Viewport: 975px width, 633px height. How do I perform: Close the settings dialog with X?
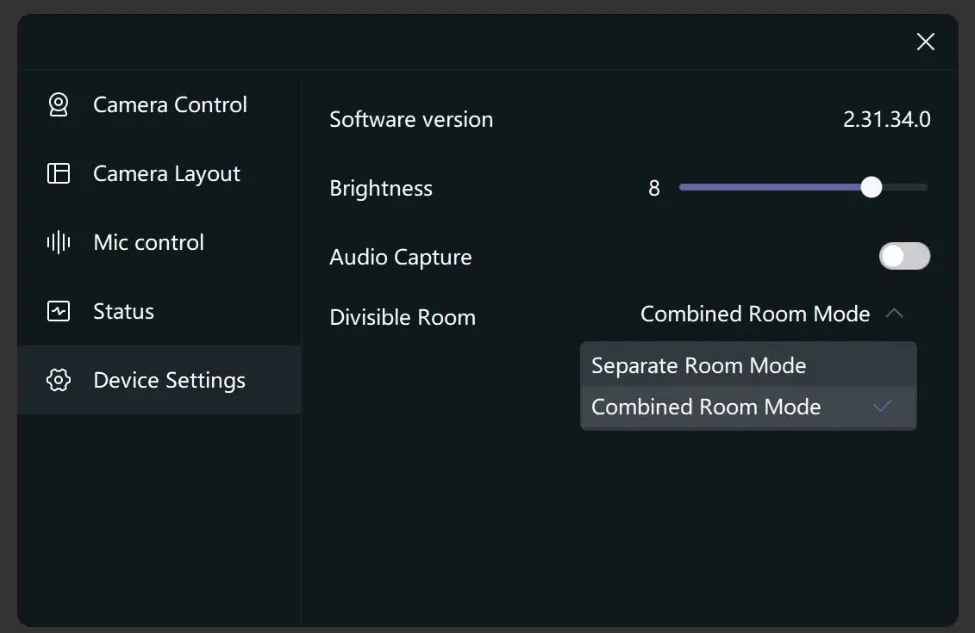[925, 42]
